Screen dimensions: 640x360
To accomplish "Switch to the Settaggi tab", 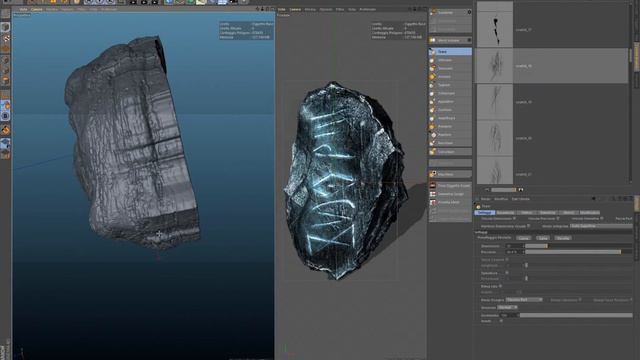I will point(484,213).
